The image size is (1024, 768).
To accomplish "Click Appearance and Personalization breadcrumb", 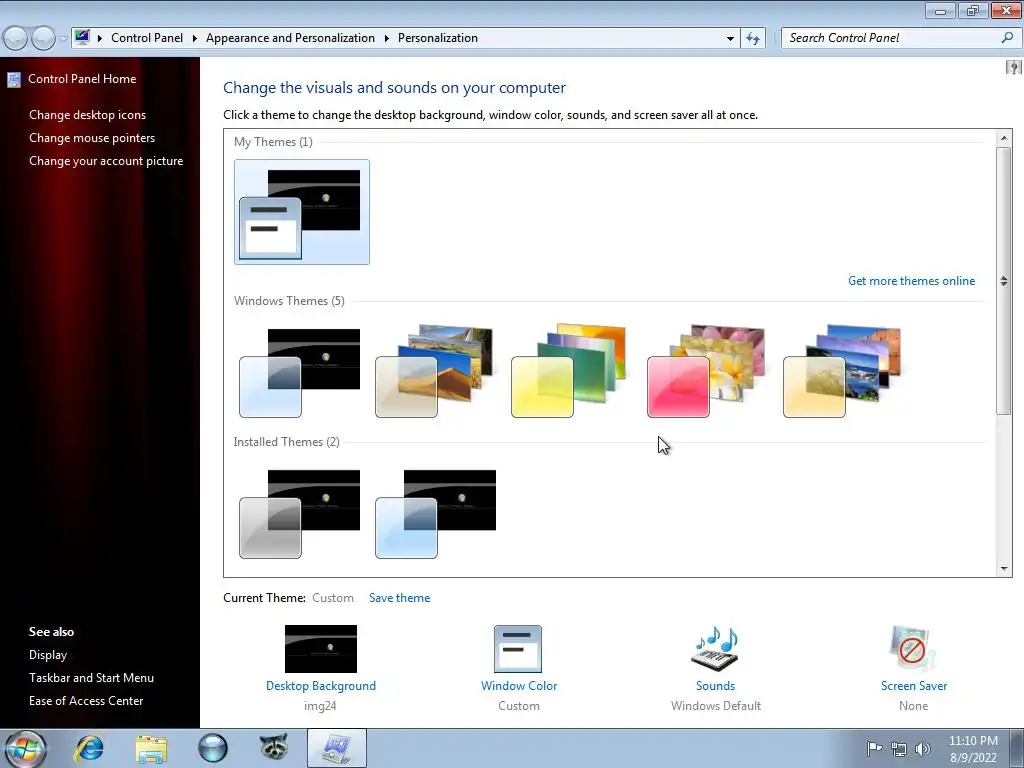I will click(290, 38).
